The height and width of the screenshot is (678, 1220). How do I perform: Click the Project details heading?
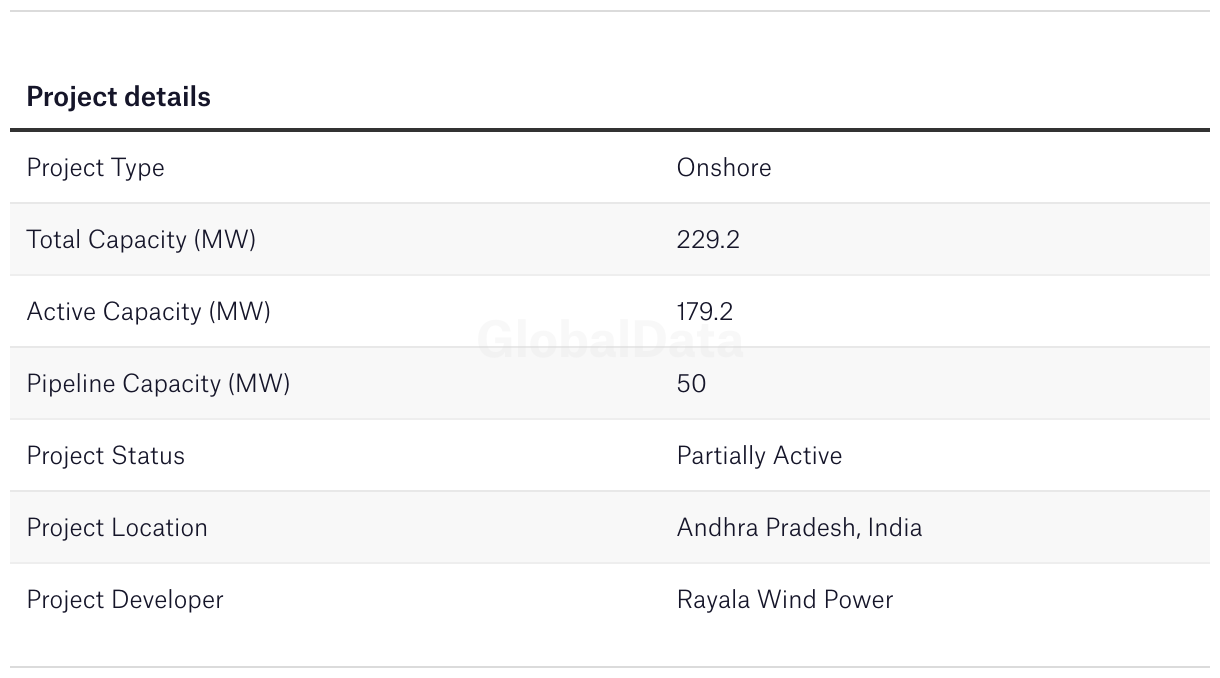[118, 97]
